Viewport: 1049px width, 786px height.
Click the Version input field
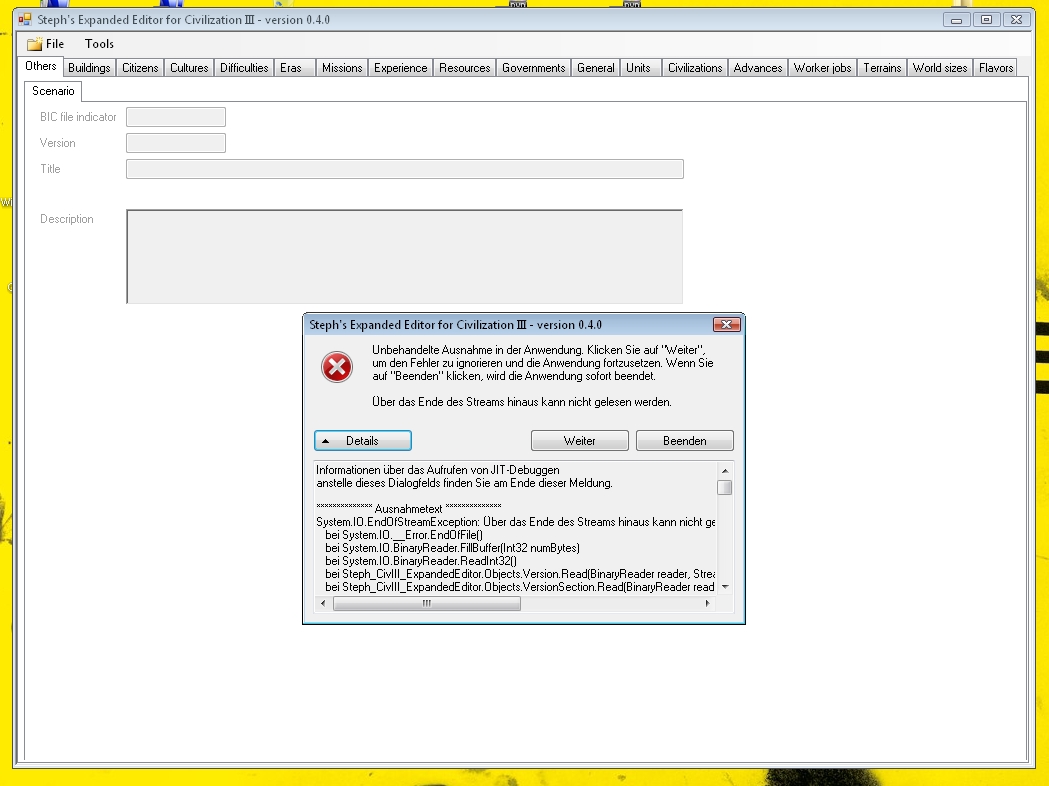click(176, 143)
